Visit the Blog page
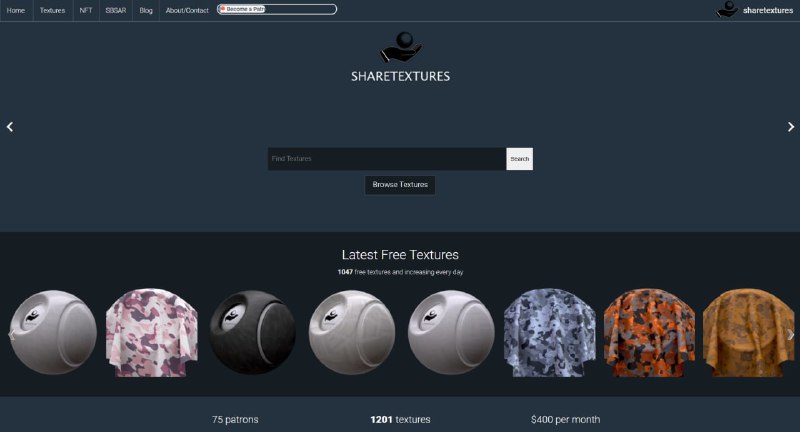Image resolution: width=800 pixels, height=432 pixels. 146,10
